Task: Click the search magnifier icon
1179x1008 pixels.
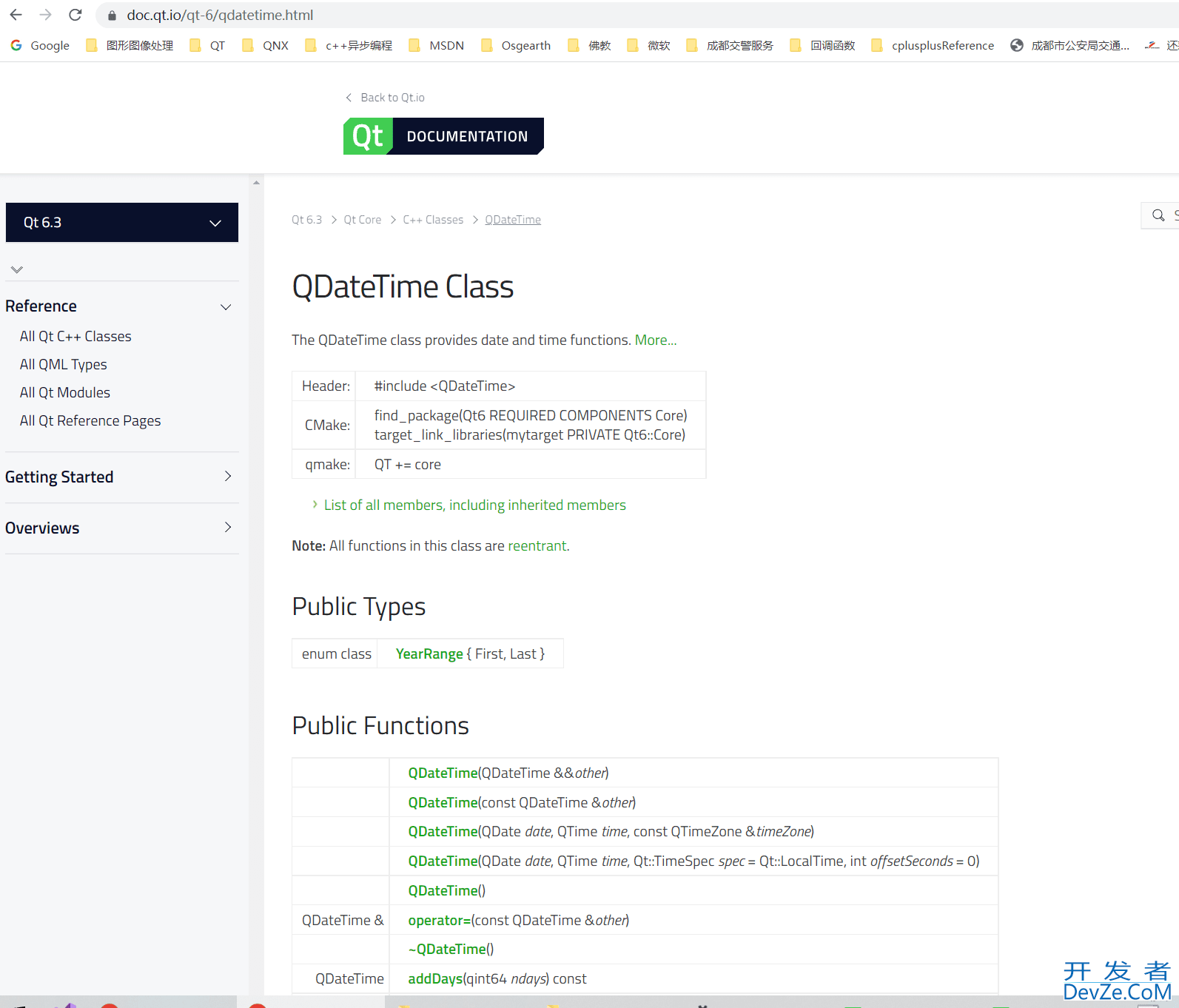Action: 1158,215
